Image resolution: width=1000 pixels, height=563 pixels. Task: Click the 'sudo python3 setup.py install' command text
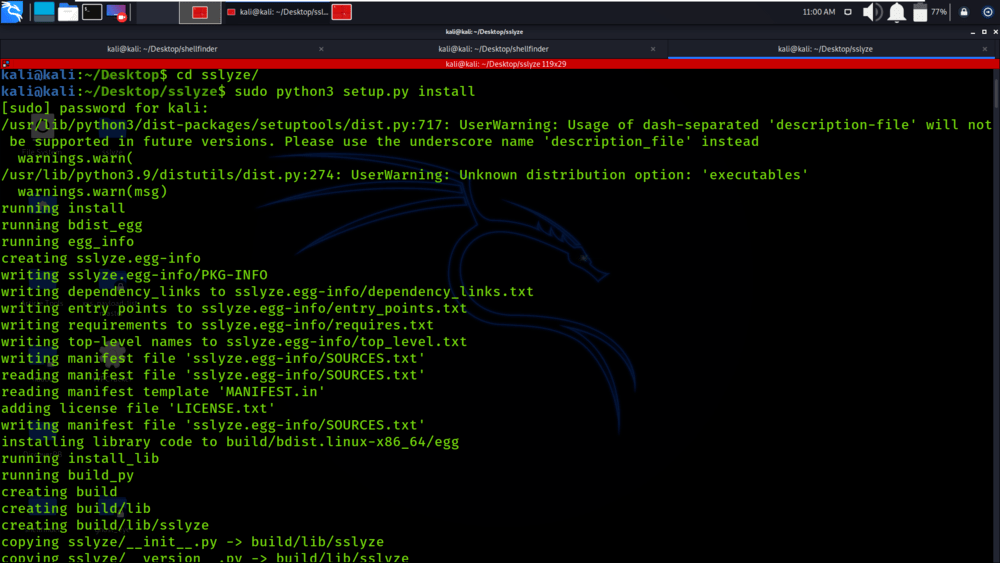click(x=355, y=92)
